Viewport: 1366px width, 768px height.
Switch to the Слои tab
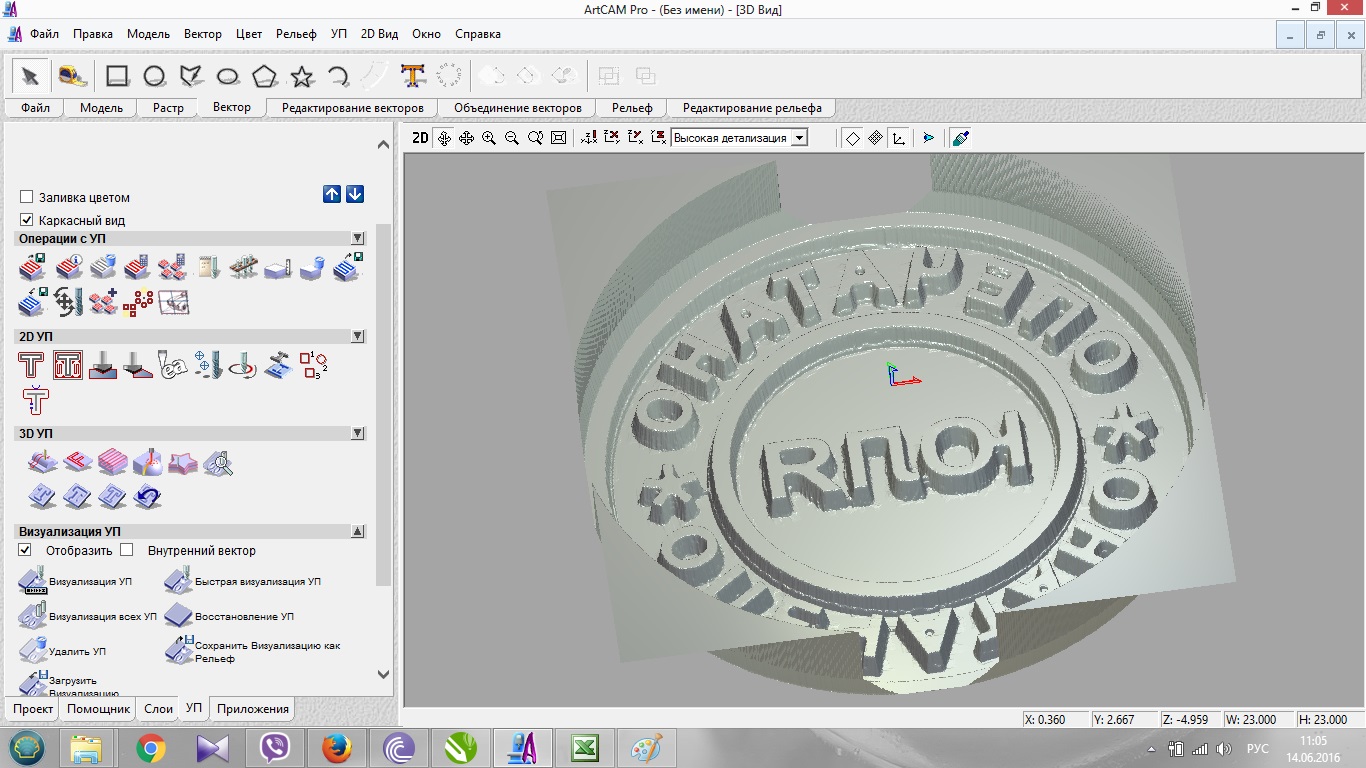(158, 709)
